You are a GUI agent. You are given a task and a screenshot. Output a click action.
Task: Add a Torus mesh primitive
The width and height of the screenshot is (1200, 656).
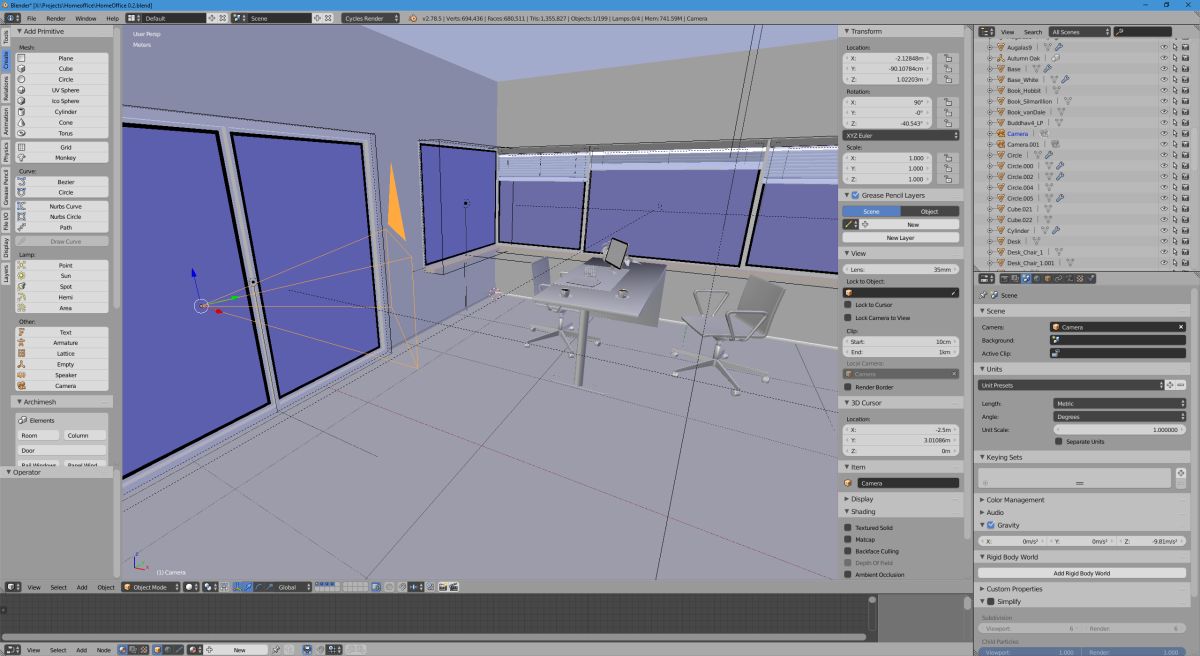tap(62, 133)
